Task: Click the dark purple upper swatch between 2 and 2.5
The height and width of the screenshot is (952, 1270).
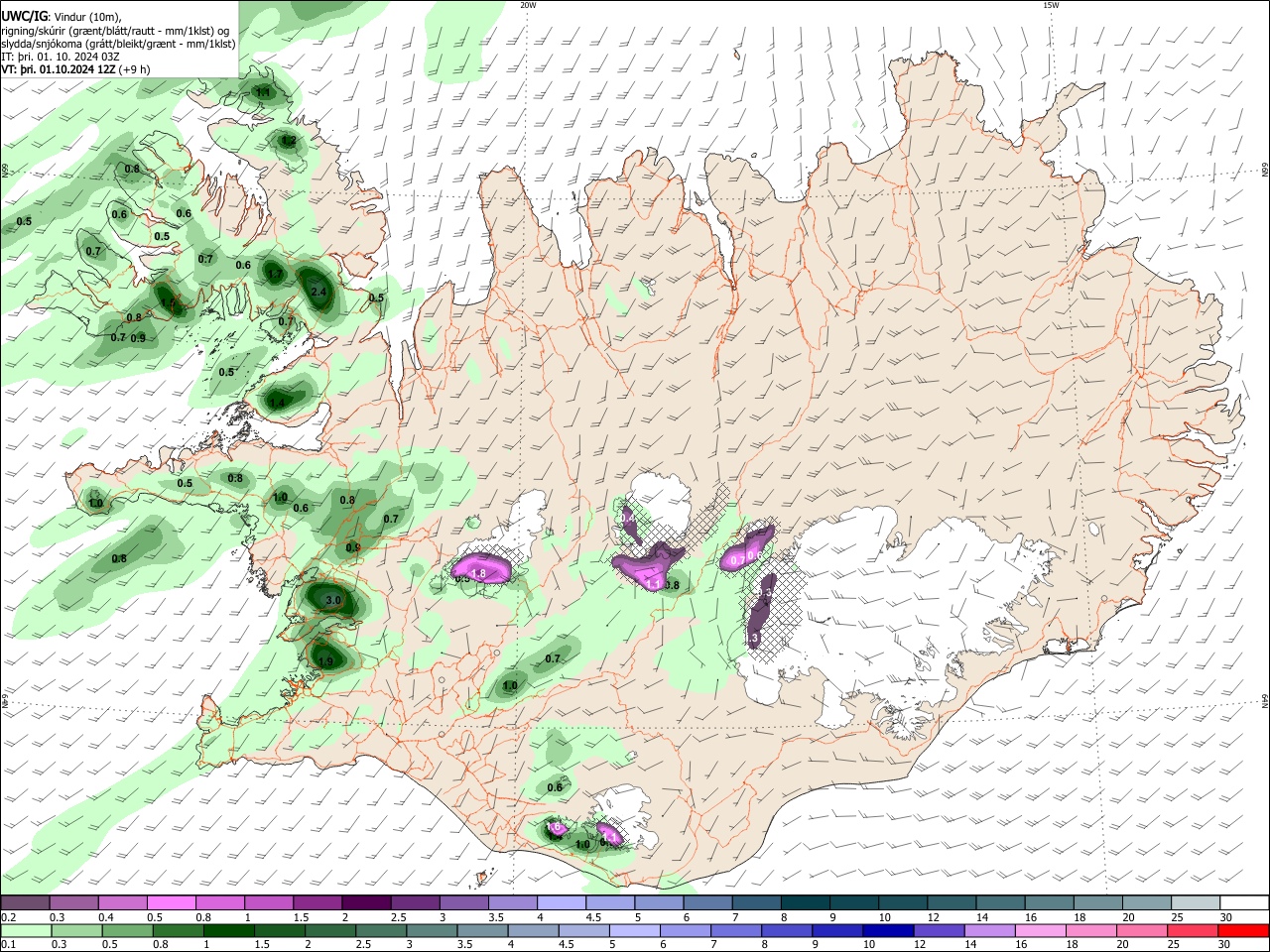Action: 366,903
